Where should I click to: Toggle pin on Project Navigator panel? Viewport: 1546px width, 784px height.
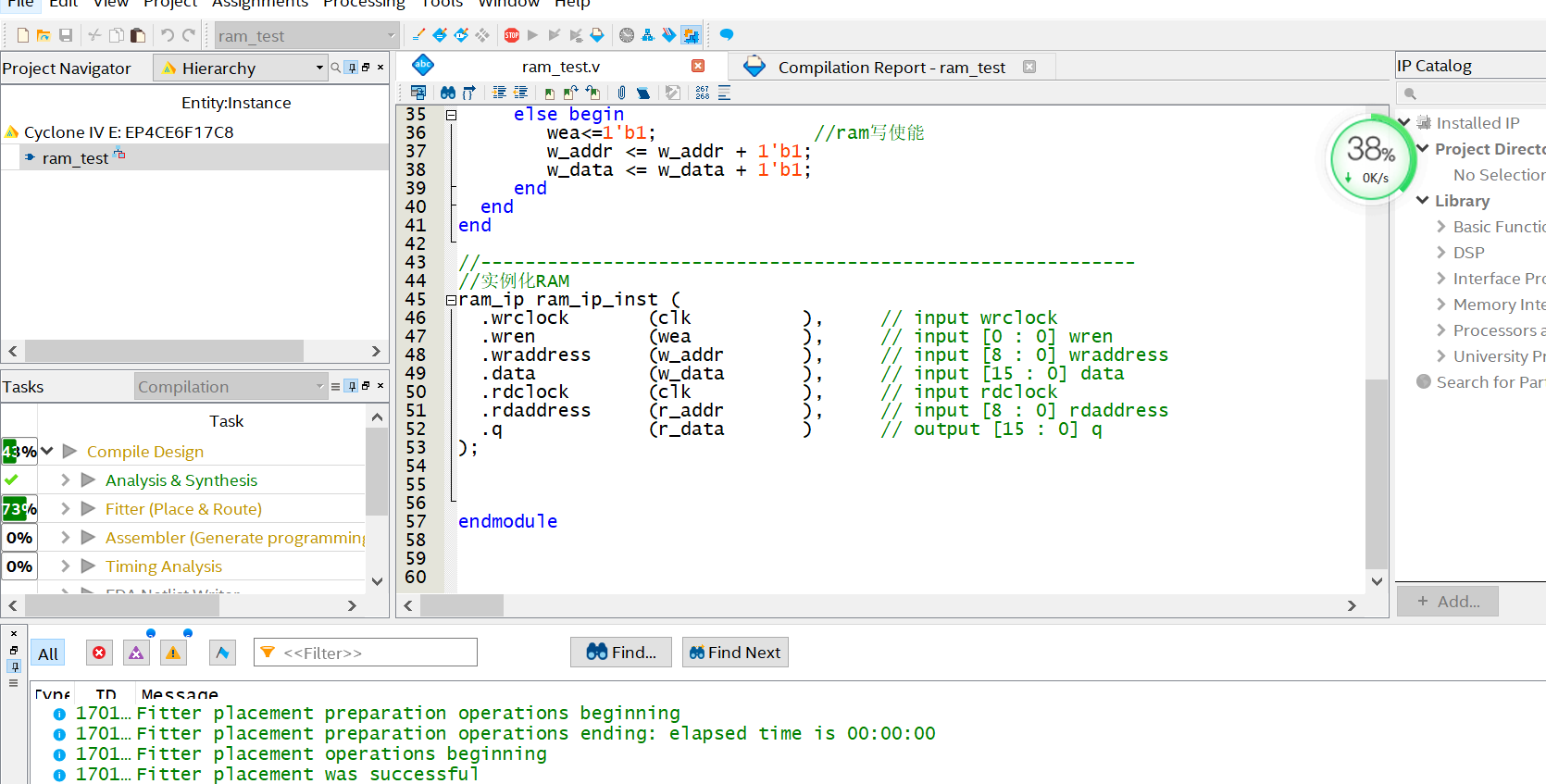tap(351, 68)
